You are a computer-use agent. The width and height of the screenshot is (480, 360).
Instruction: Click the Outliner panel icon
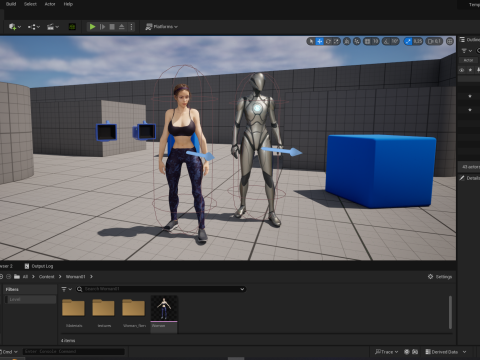[462, 40]
